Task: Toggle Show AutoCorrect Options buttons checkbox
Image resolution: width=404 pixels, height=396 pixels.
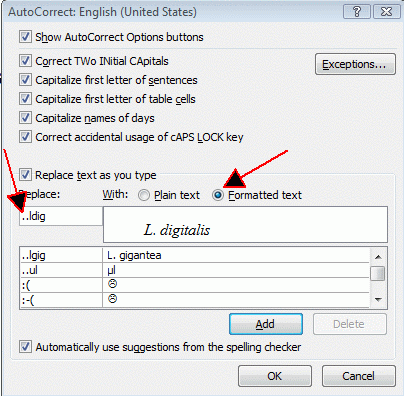Action: point(25,37)
